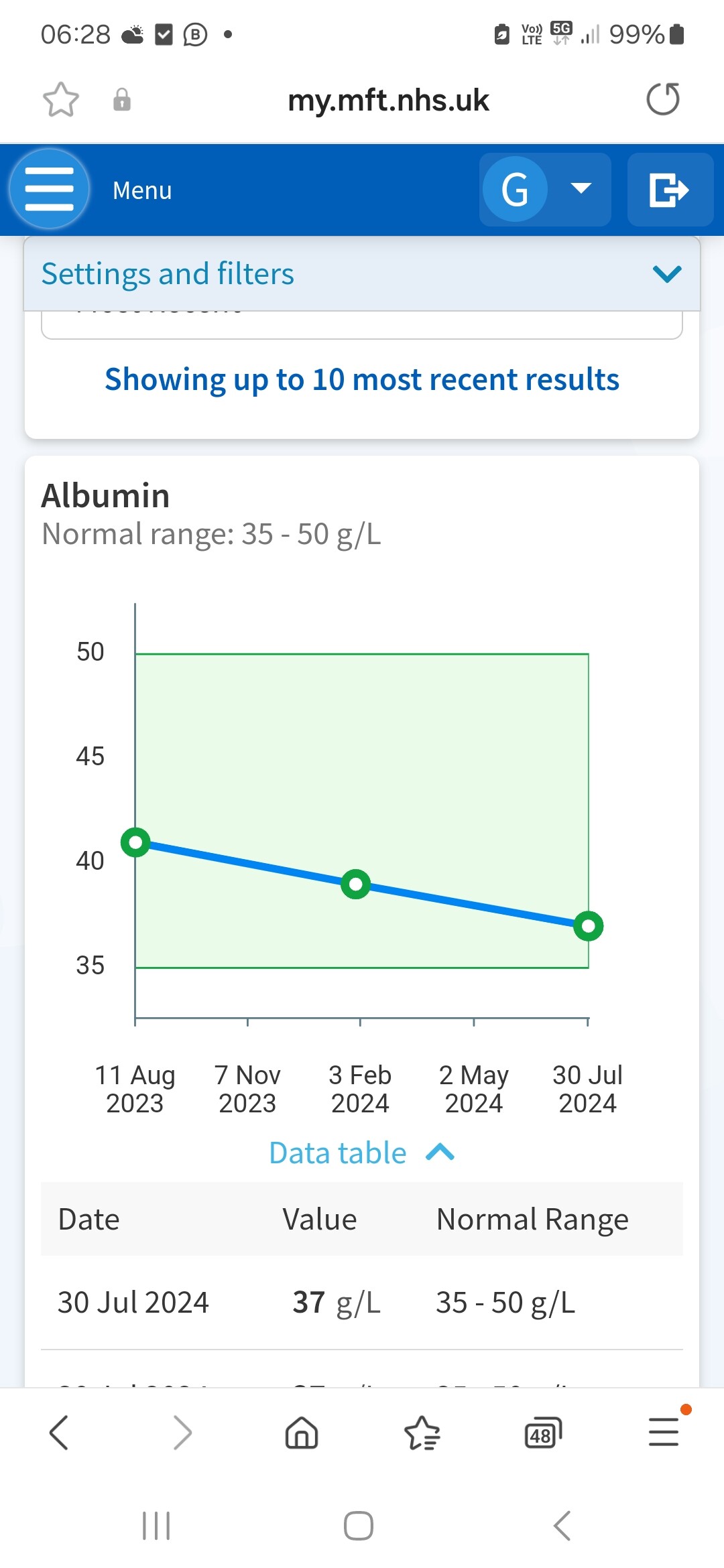Screen dimensions: 724x1568
Task: Show the 48 open tabs
Action: pyautogui.click(x=542, y=1433)
